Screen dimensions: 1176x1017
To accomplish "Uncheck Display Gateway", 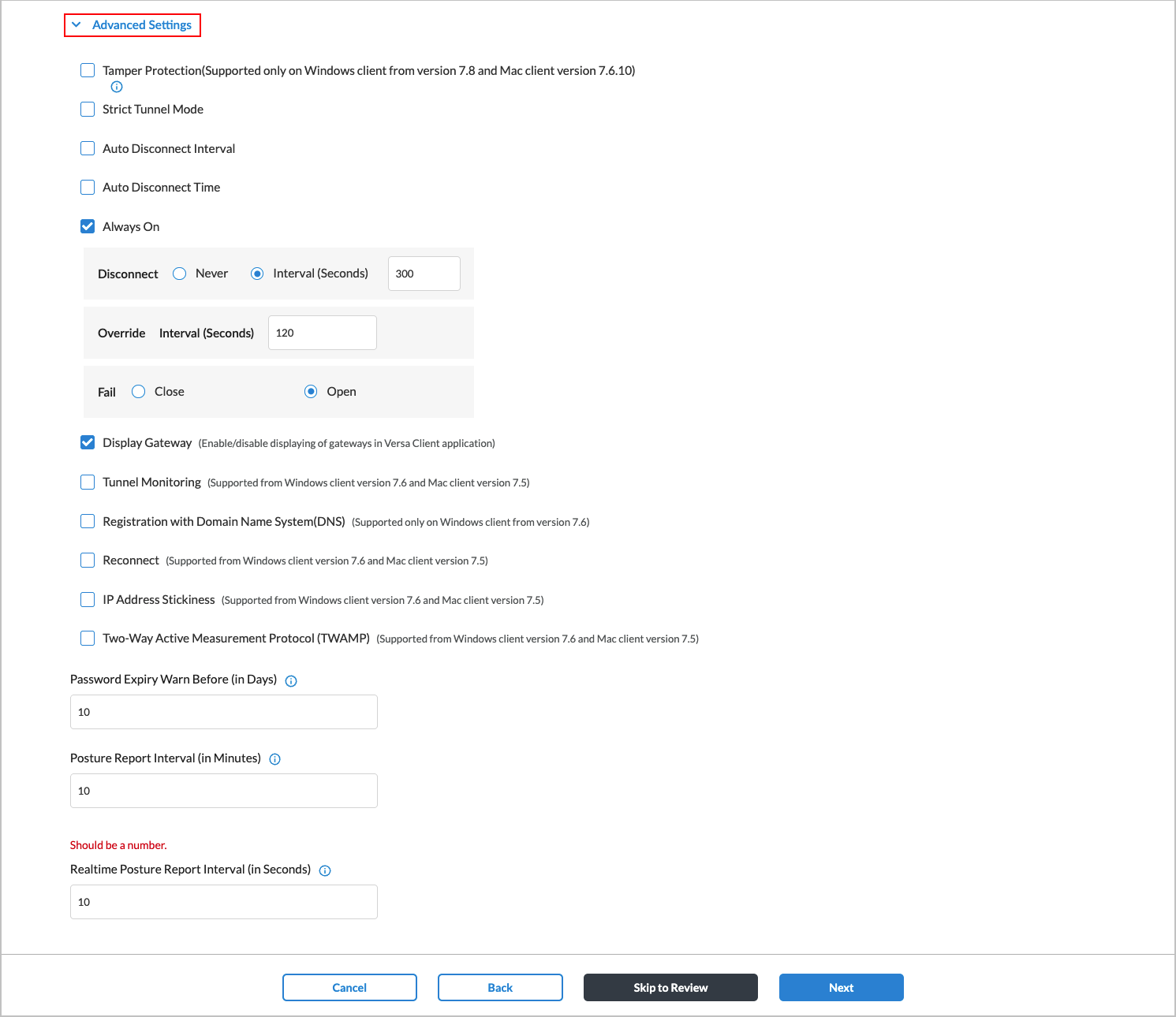I will coord(87,442).
